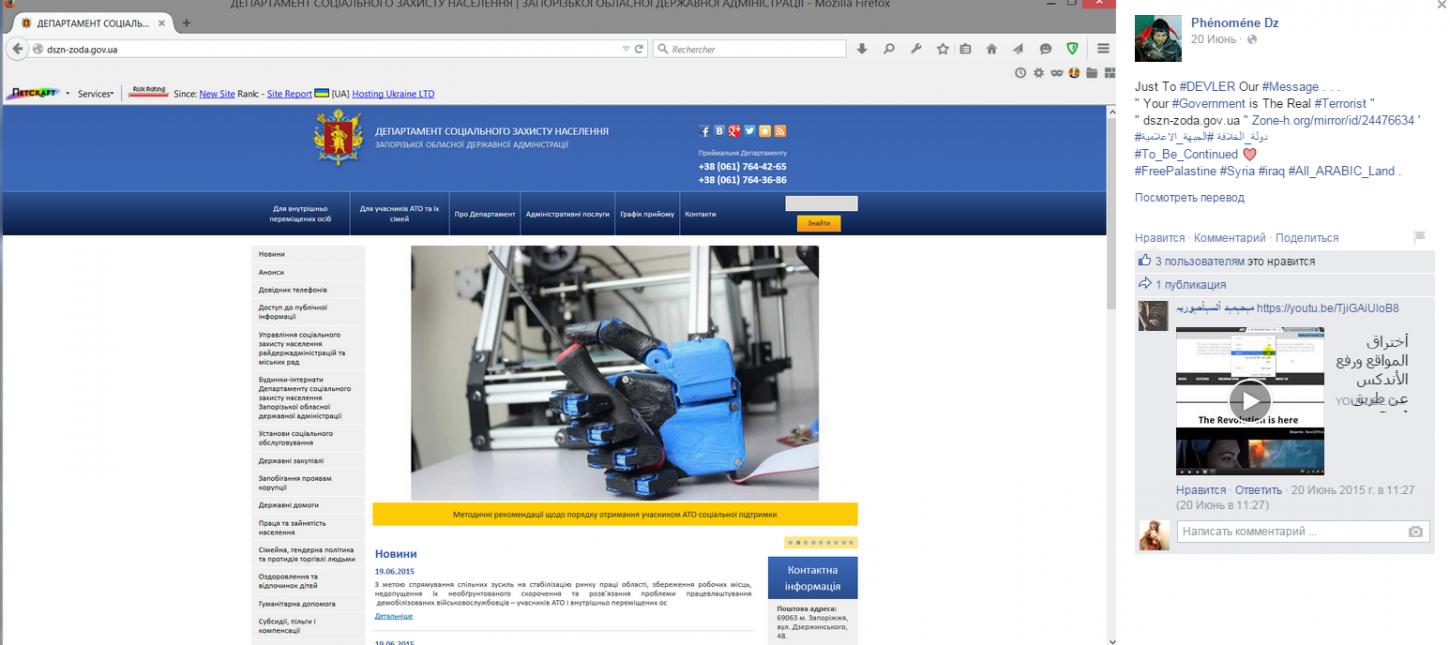This screenshot has width=1450, height=645.
Task: Click the flag report icon on post
Action: [1419, 237]
